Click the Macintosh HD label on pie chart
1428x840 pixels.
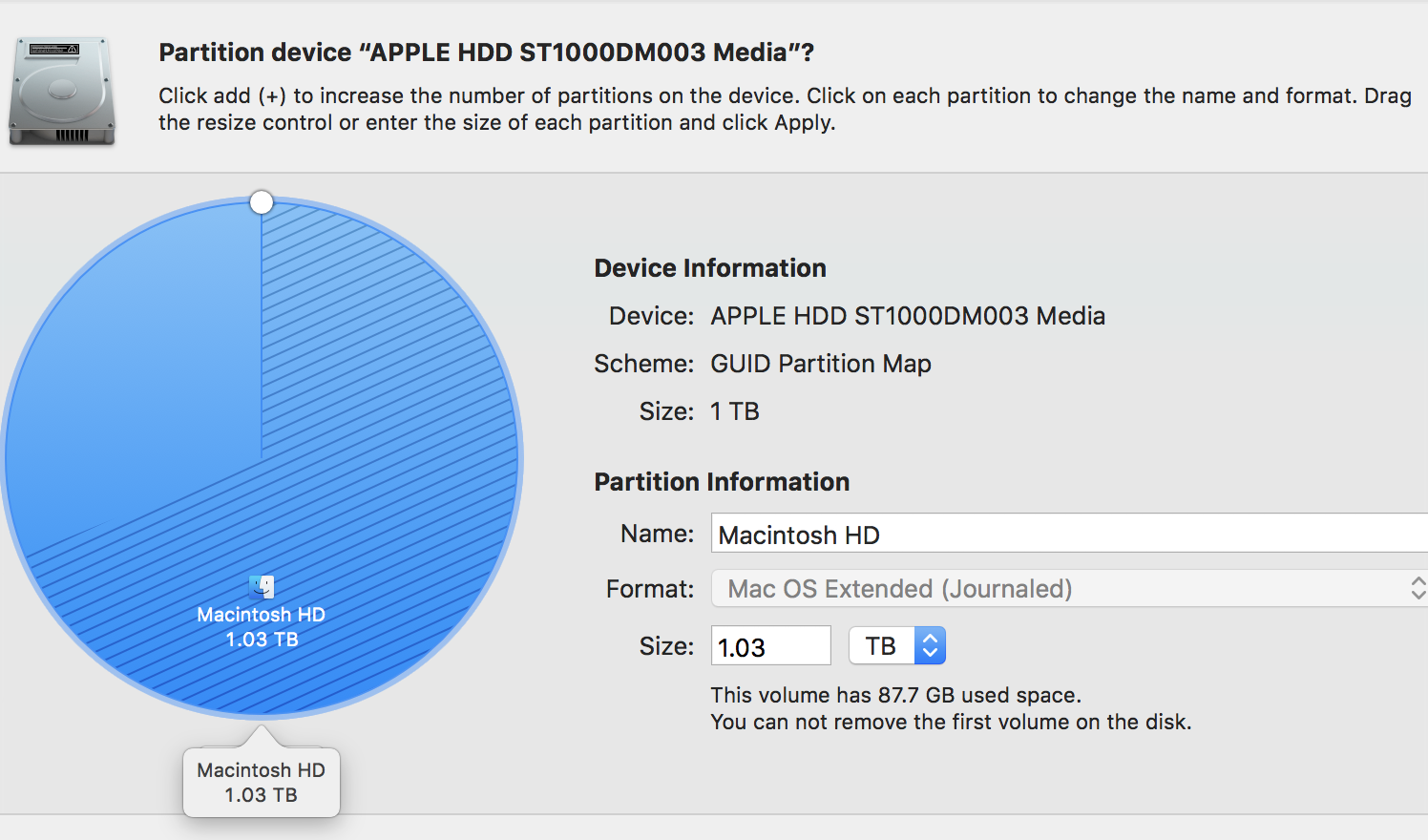[262, 615]
